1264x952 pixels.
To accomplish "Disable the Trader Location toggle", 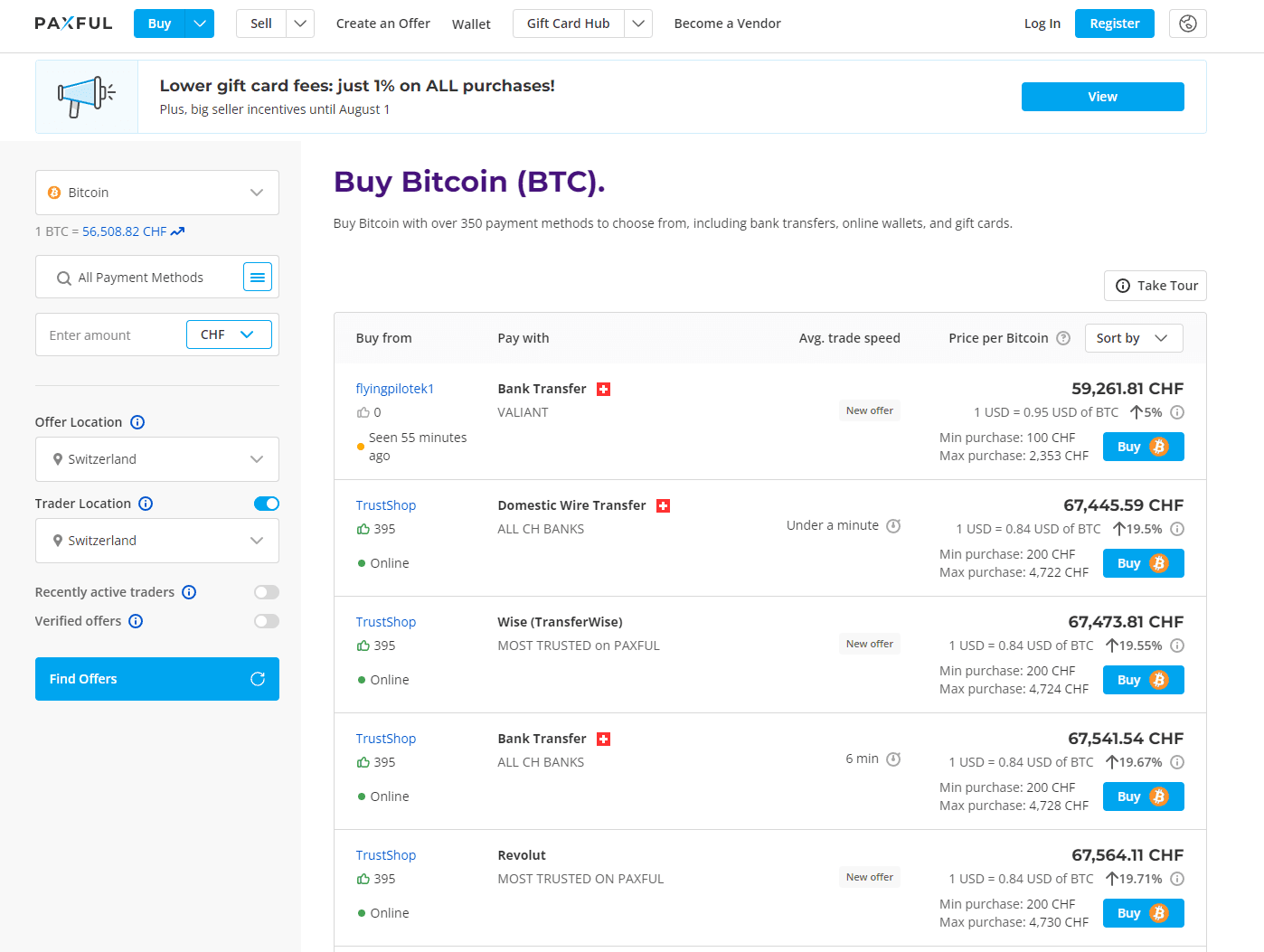I will pos(267,504).
